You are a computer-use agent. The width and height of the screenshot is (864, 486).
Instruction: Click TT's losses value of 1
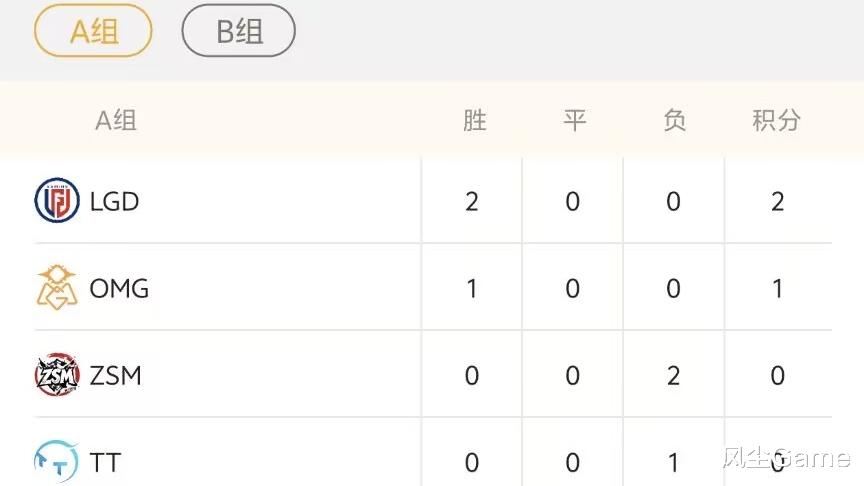coord(674,463)
